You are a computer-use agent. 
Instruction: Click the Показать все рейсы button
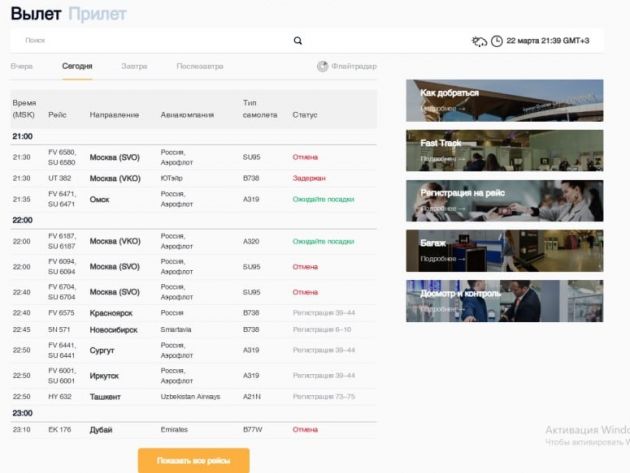pos(193,460)
